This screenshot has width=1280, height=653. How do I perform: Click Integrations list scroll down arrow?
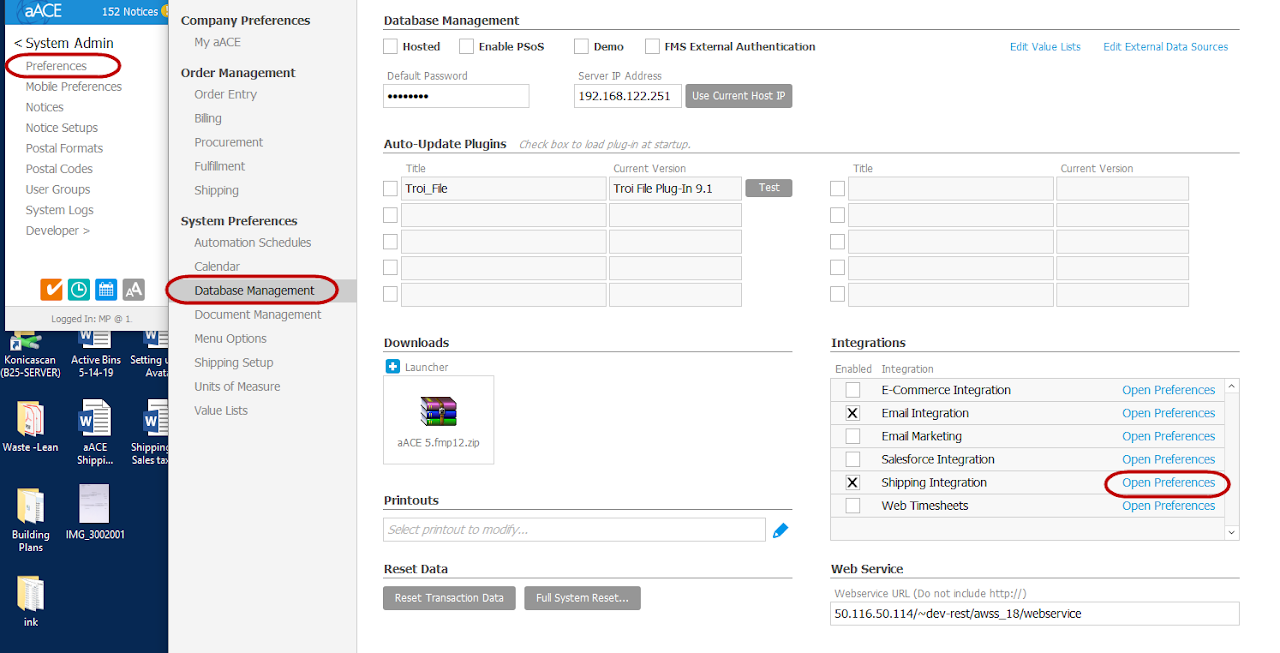tap(1232, 533)
